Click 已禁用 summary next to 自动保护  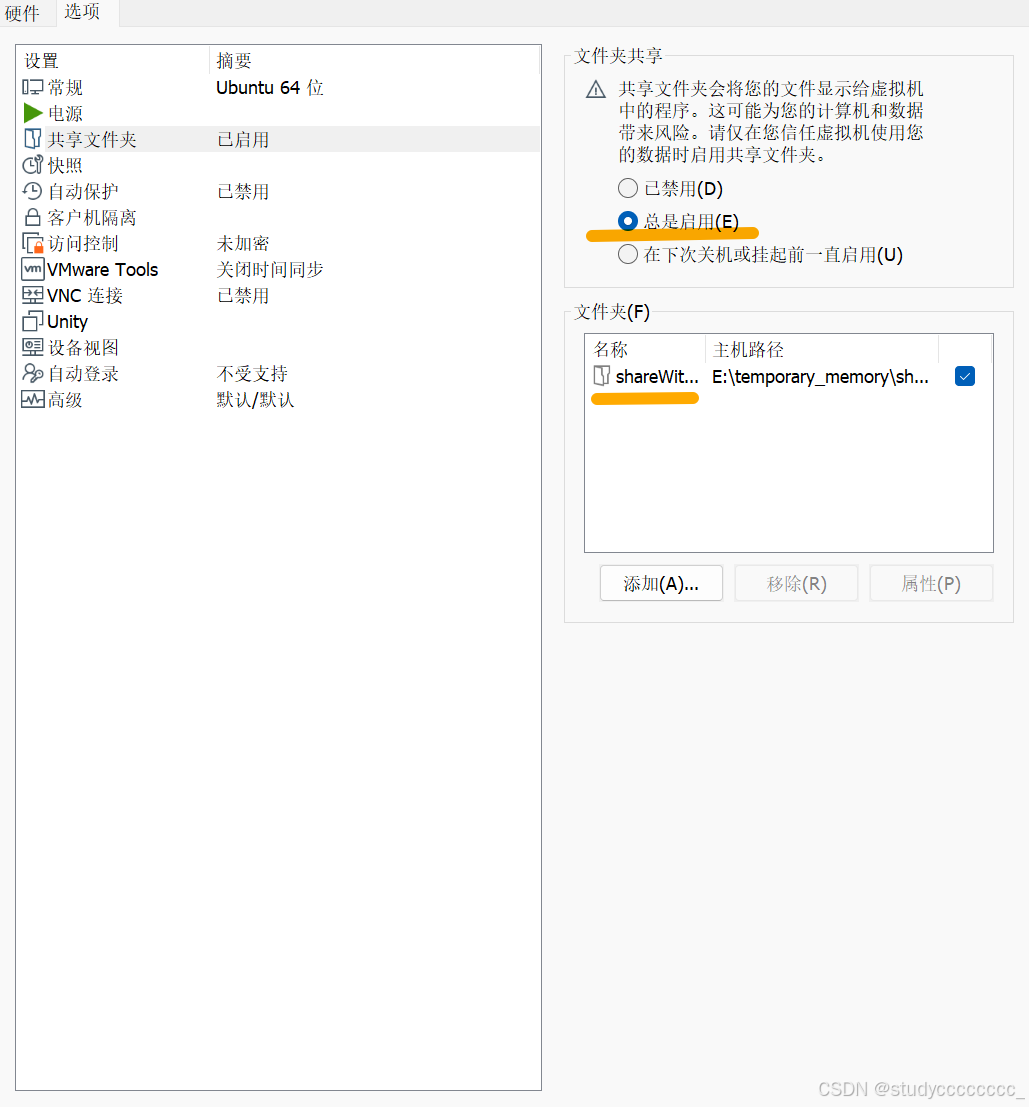coord(243,191)
